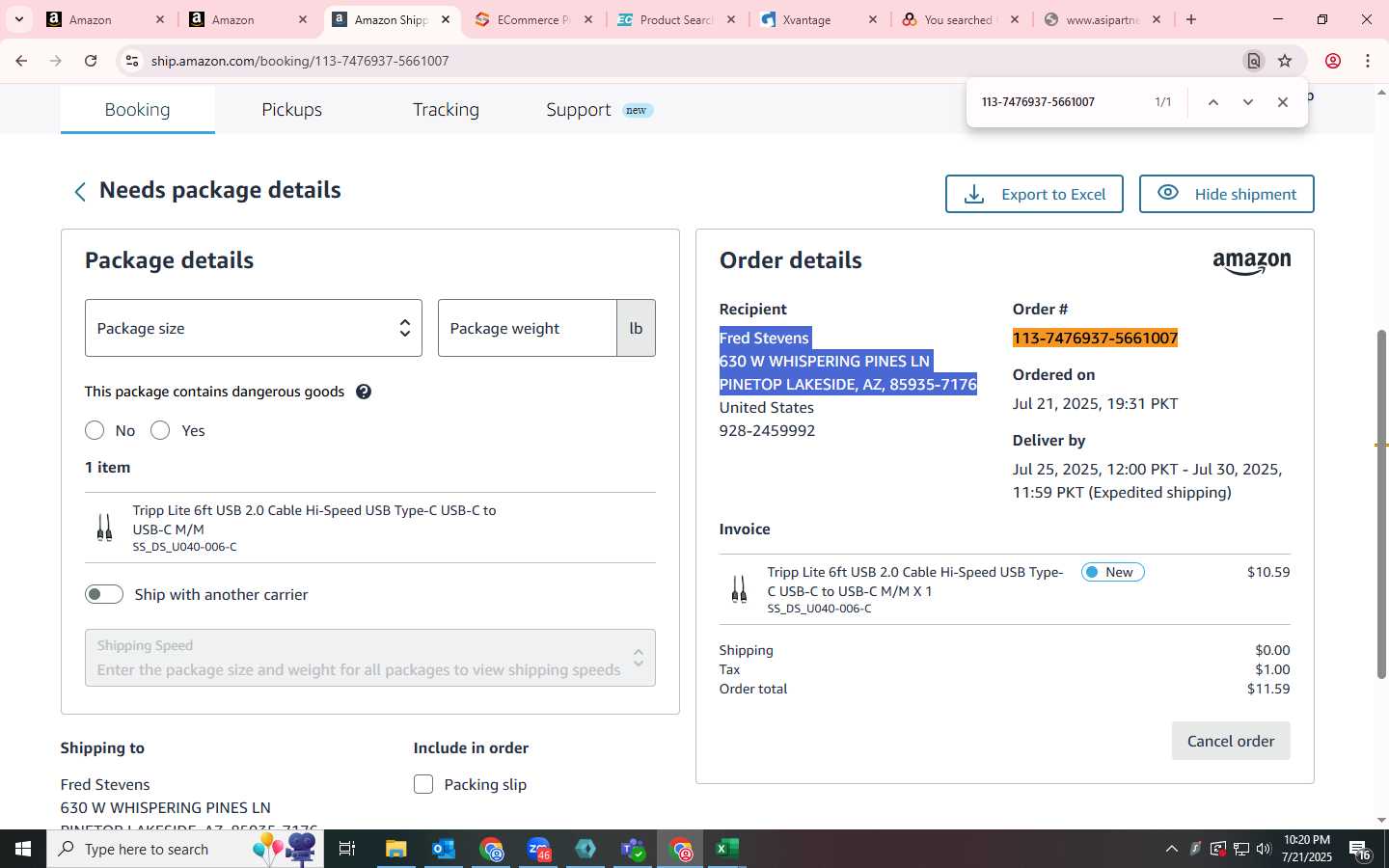Switch to the Pickups tab
Screen dimensions: 1389x868
(x=292, y=110)
